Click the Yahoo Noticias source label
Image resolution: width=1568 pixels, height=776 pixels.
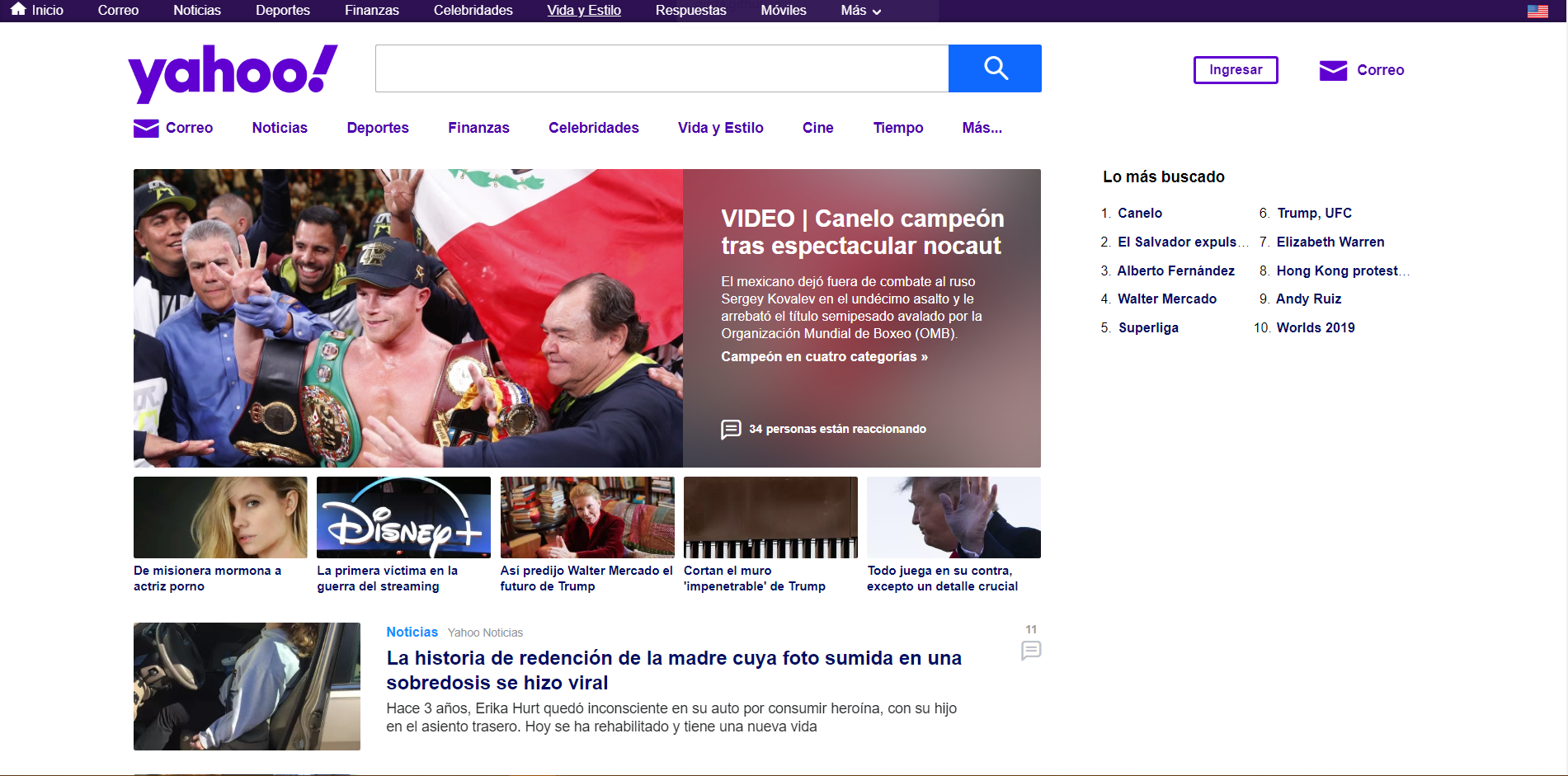[485, 633]
